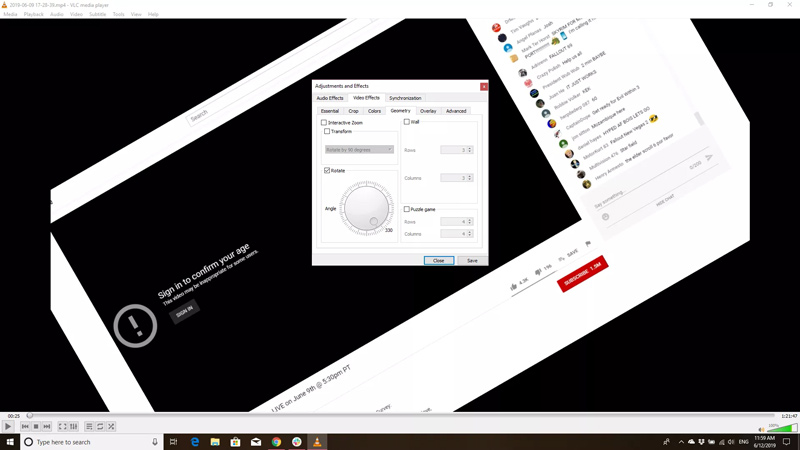This screenshot has height=450, width=800.
Task: Toggle fullscreen video mode
Action: [x=62, y=427]
